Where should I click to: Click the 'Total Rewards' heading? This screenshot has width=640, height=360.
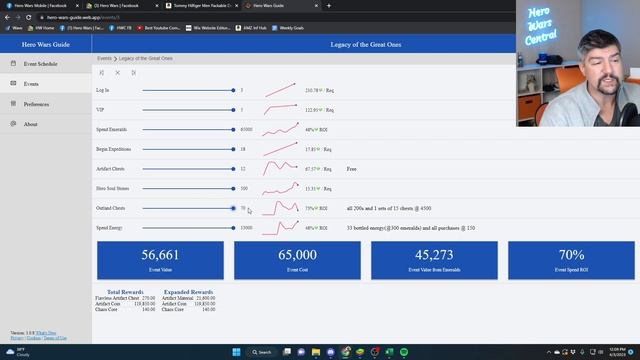tap(125, 292)
